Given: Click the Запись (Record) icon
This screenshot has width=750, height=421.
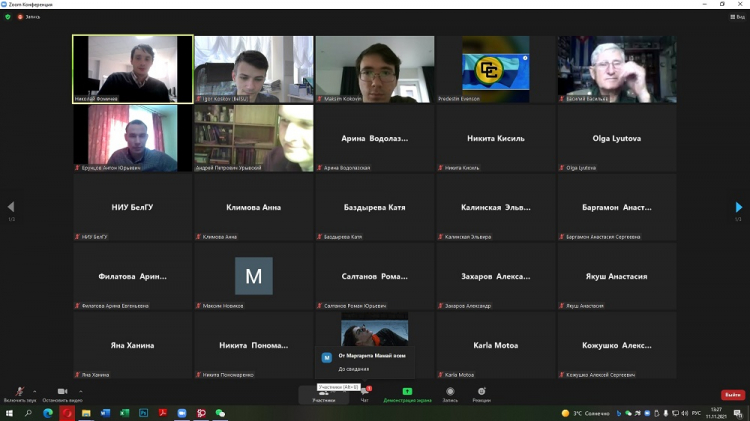Looking at the screenshot, I should coord(450,392).
